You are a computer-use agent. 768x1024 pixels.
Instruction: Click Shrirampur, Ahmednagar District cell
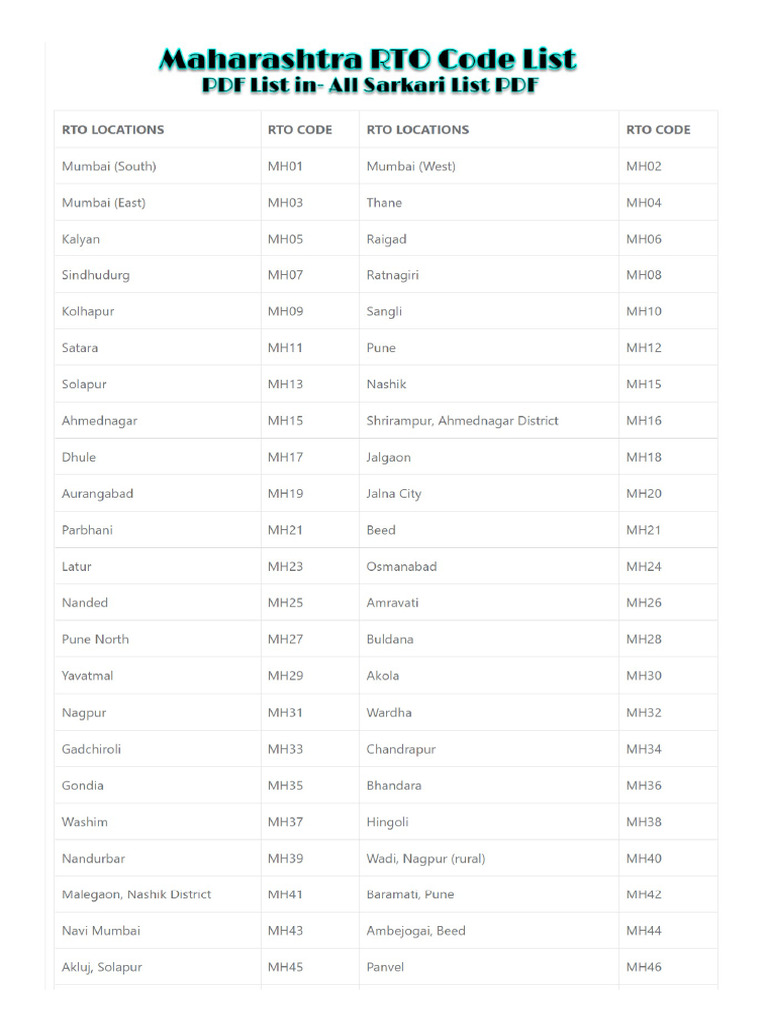pos(462,421)
